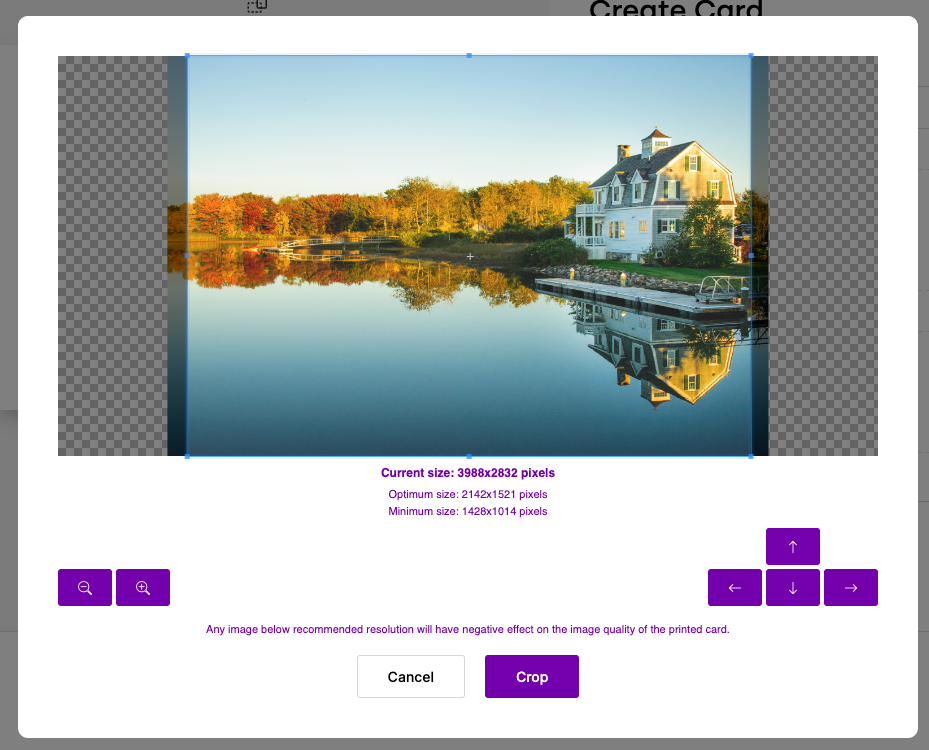
Task: Click the 'Create Card' heading behind the dialog
Action: 676,8
